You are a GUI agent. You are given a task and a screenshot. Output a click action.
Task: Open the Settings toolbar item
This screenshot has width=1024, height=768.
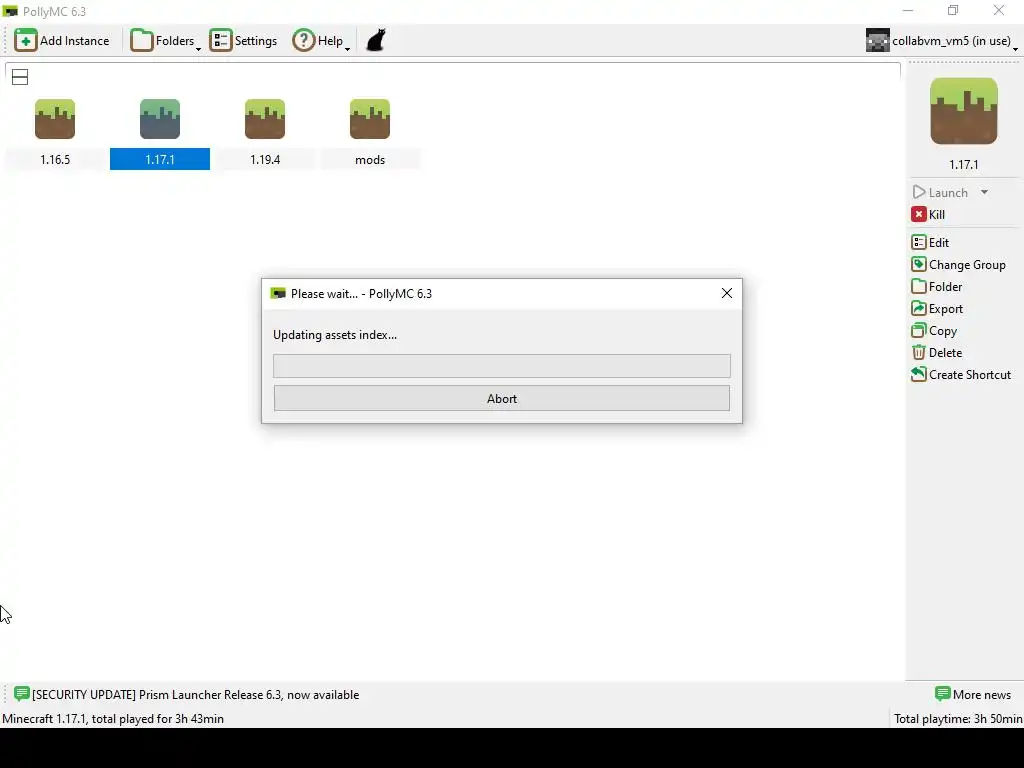(x=244, y=40)
